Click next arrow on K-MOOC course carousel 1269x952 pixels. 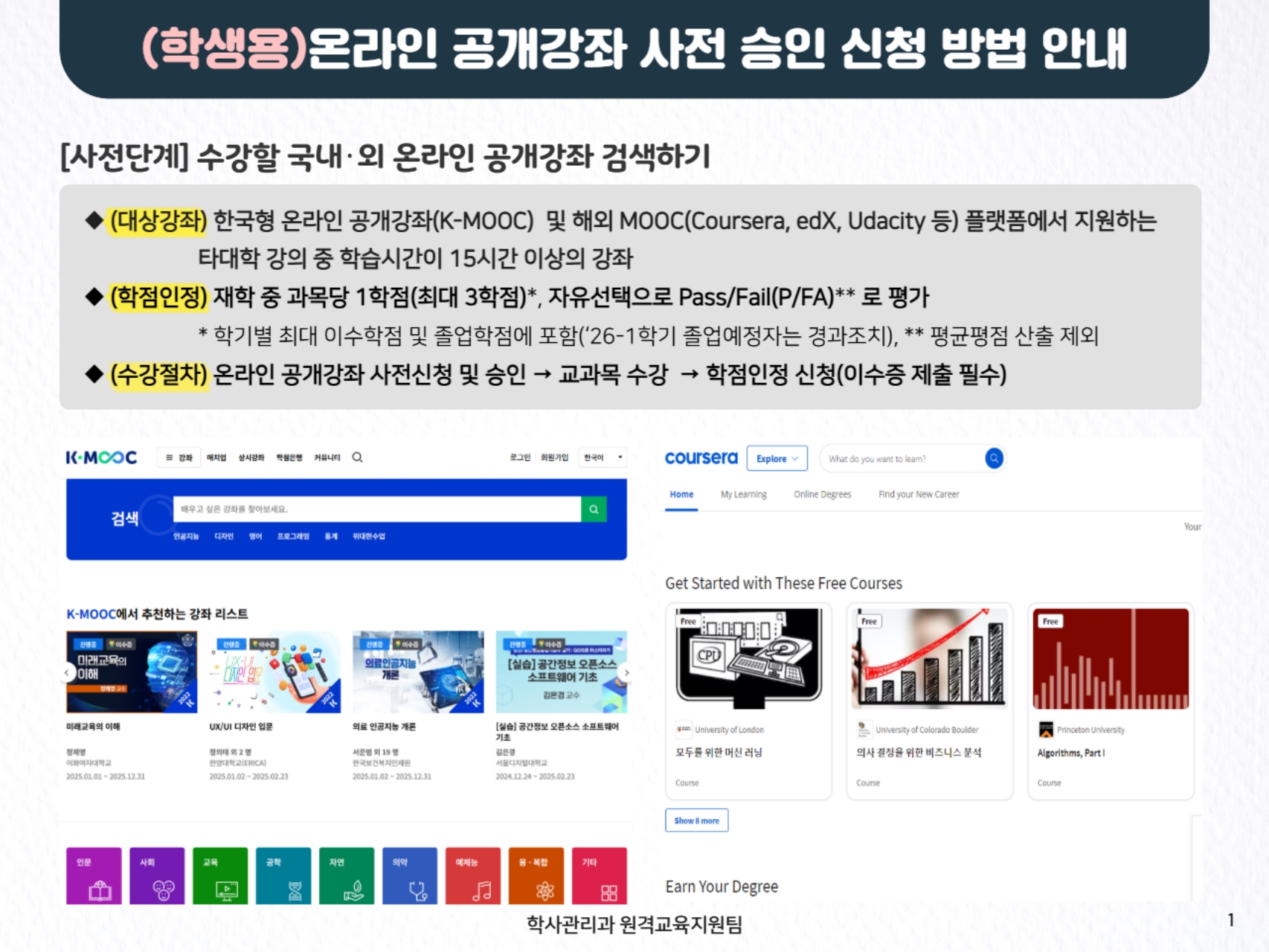[x=626, y=673]
